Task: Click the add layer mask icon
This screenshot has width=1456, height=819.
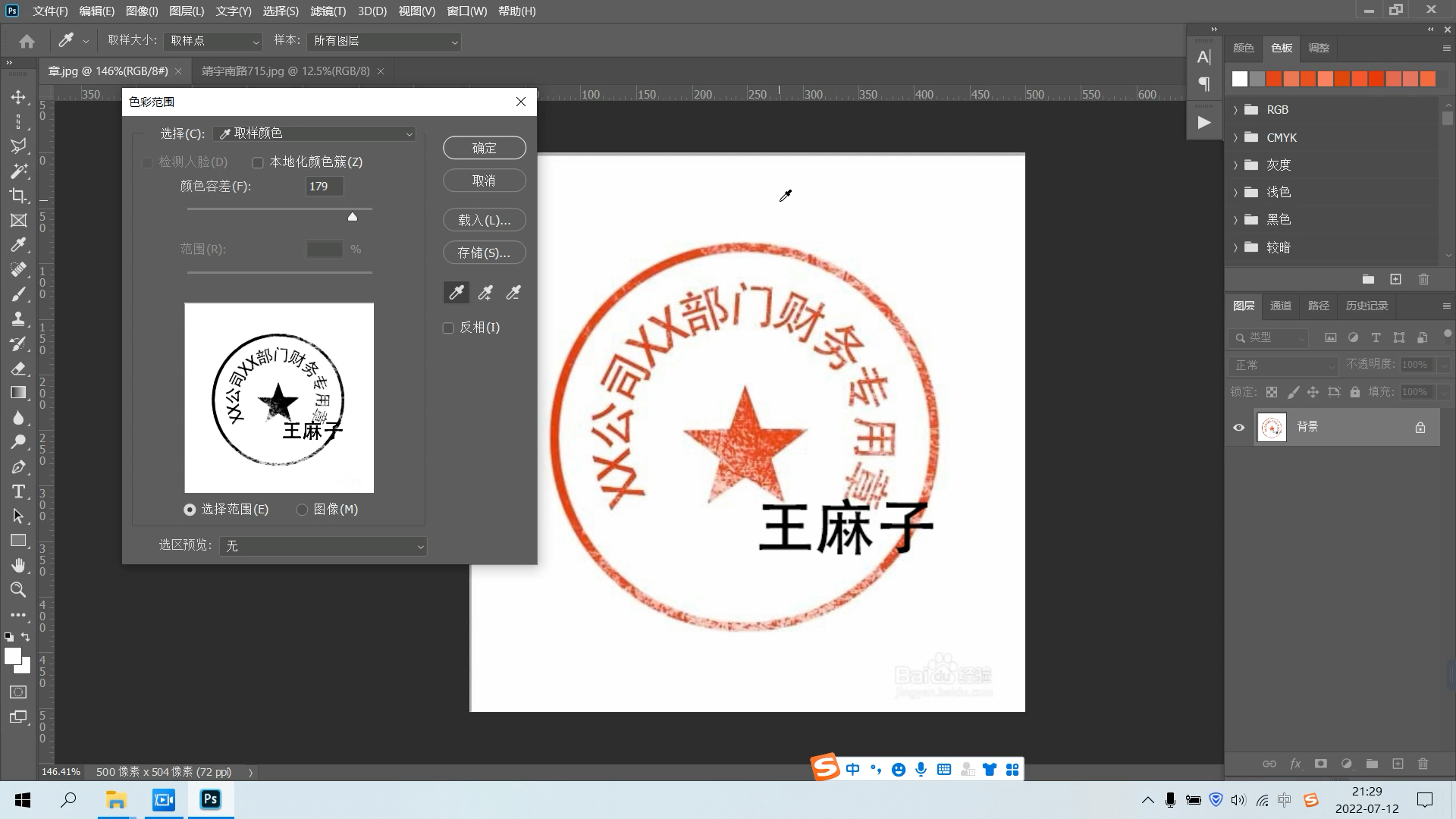Action: tap(1319, 764)
